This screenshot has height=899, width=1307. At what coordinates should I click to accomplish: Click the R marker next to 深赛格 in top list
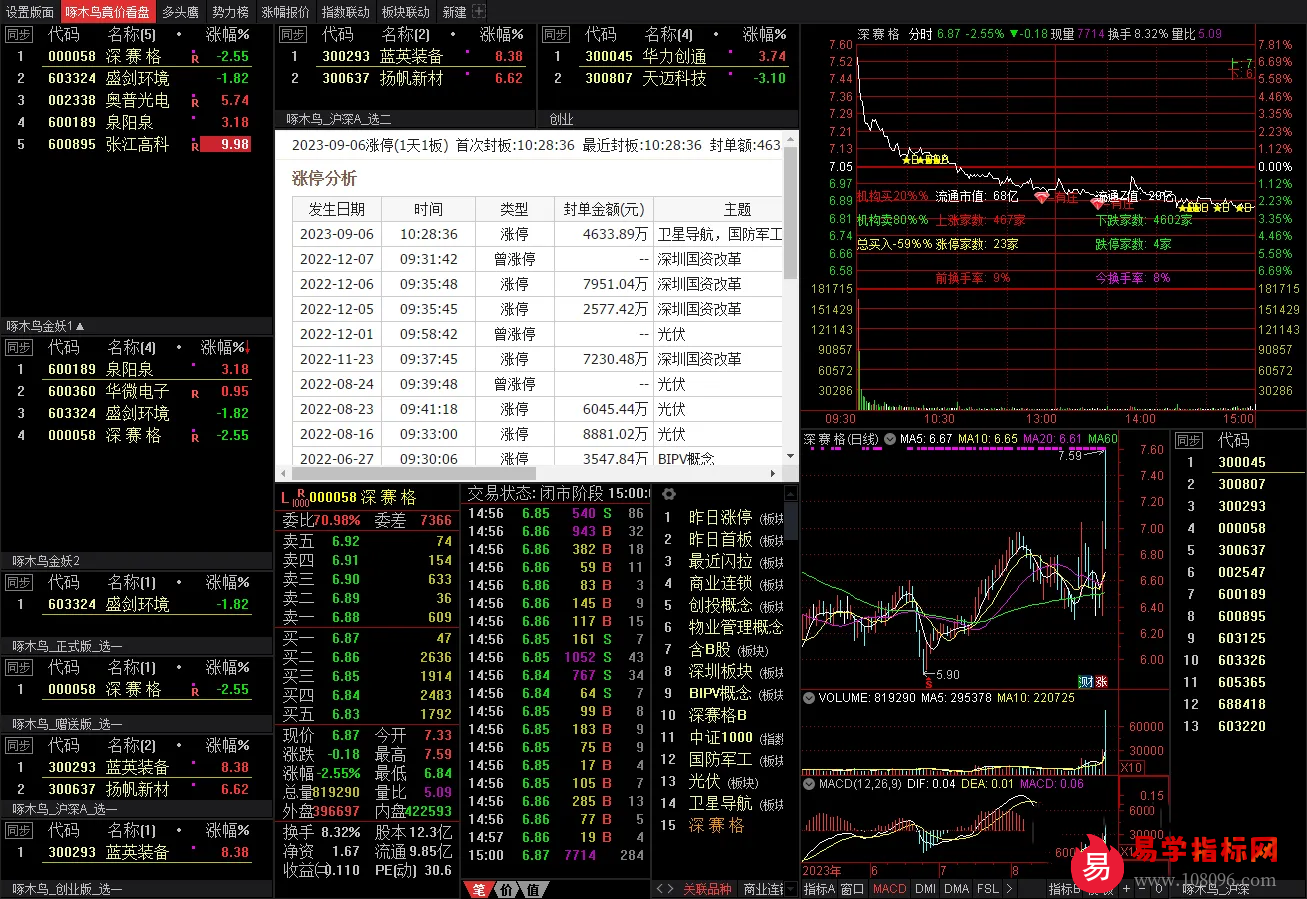[195, 59]
